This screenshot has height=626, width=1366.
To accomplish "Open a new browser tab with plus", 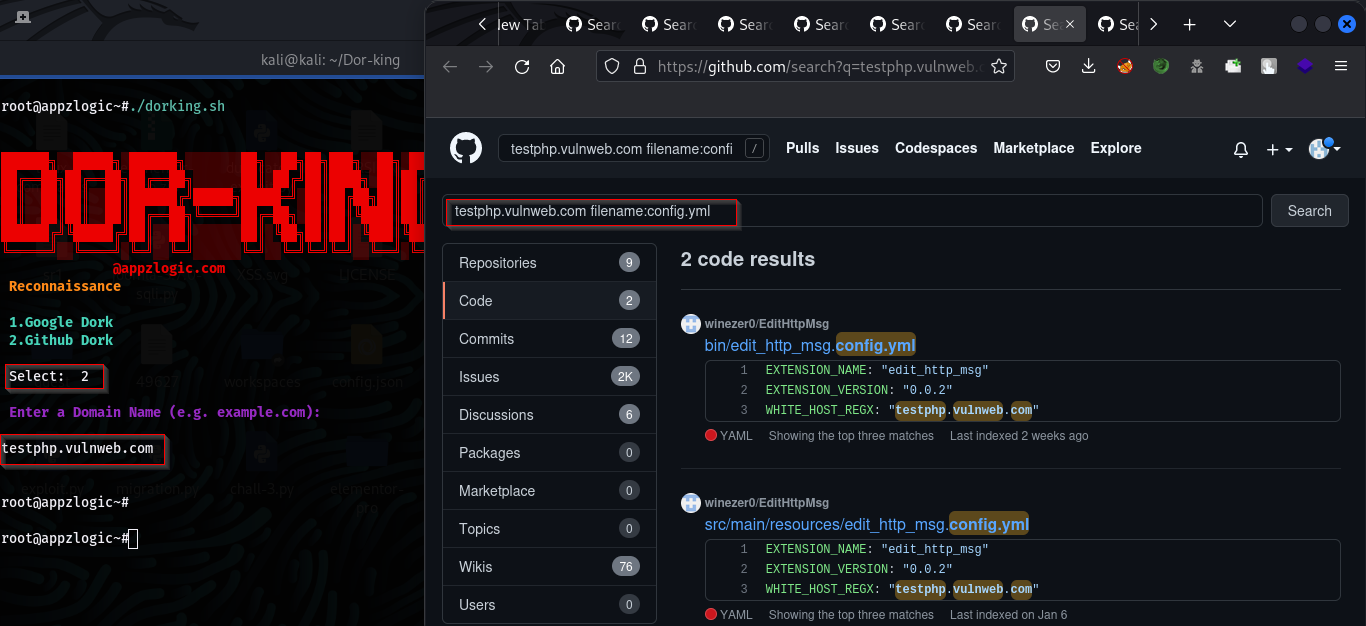I will [1189, 25].
